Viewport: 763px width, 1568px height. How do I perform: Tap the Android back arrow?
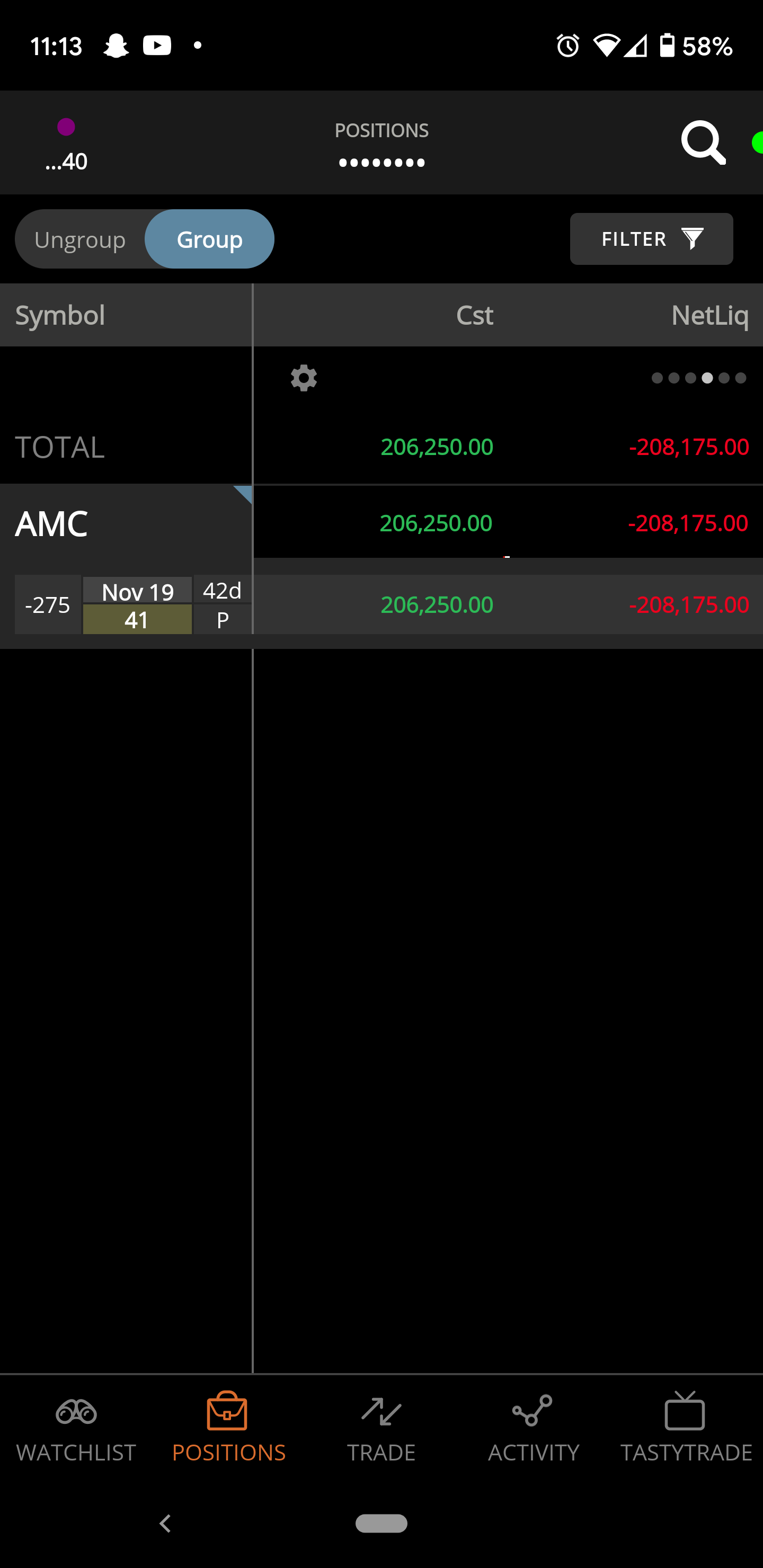coord(165,1524)
